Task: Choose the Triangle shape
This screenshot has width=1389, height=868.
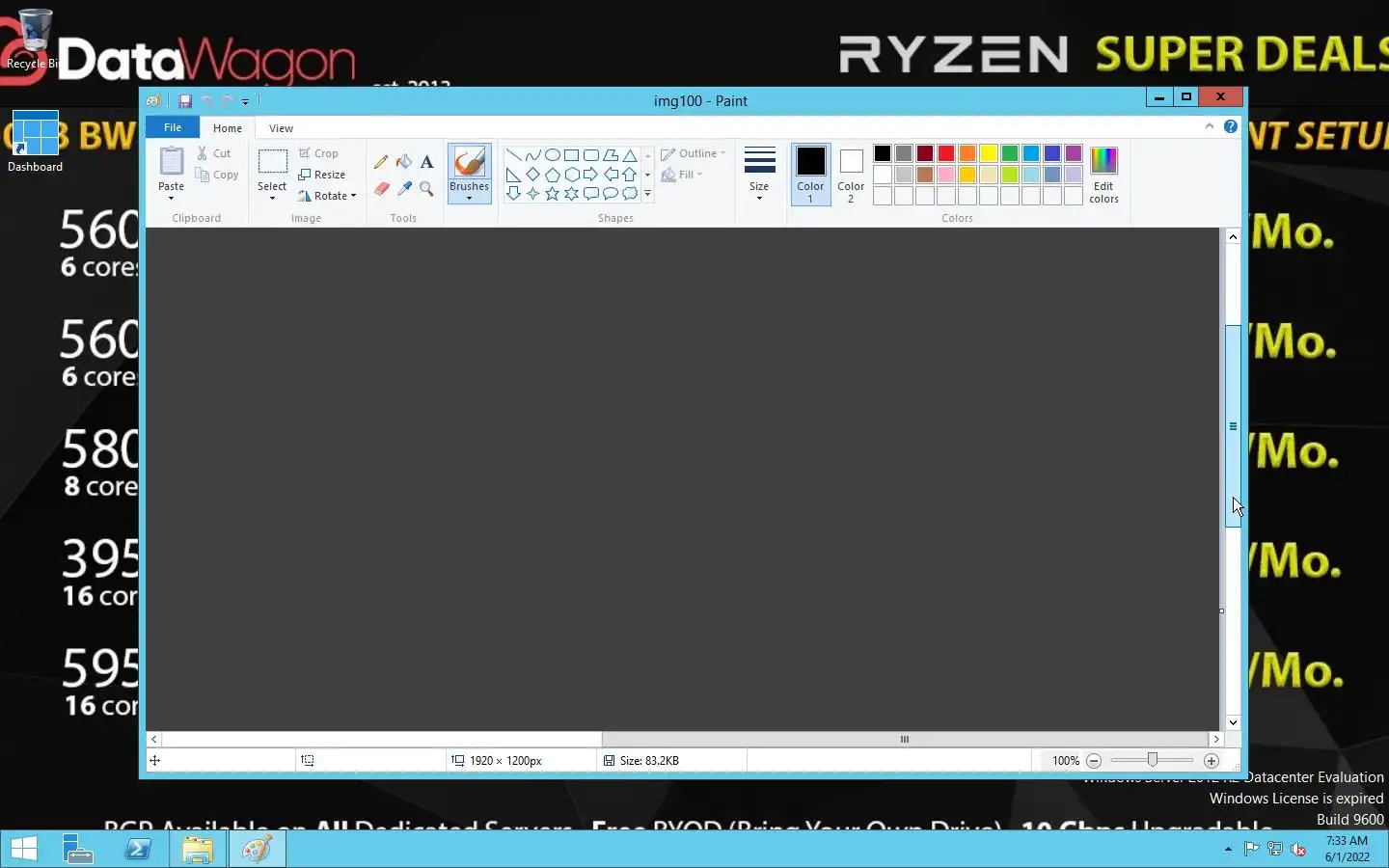Action: pyautogui.click(x=629, y=154)
